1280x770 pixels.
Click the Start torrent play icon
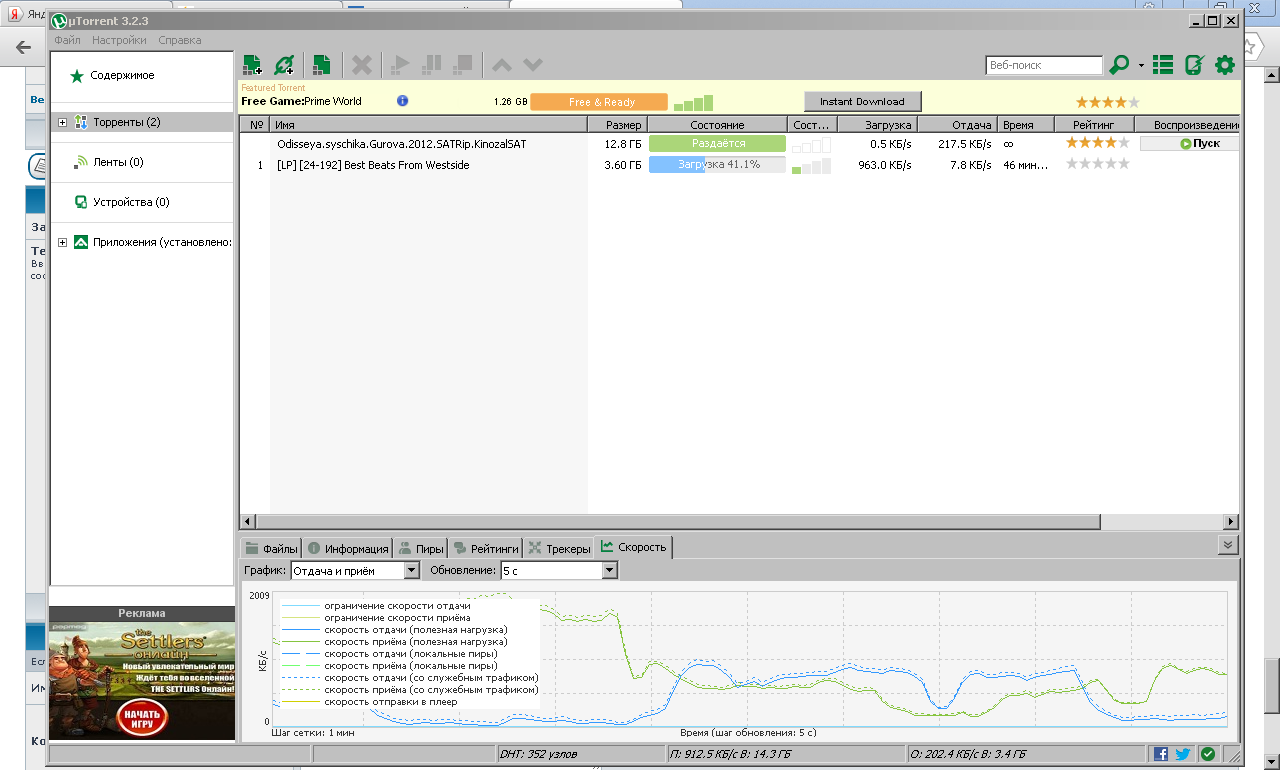pos(399,65)
